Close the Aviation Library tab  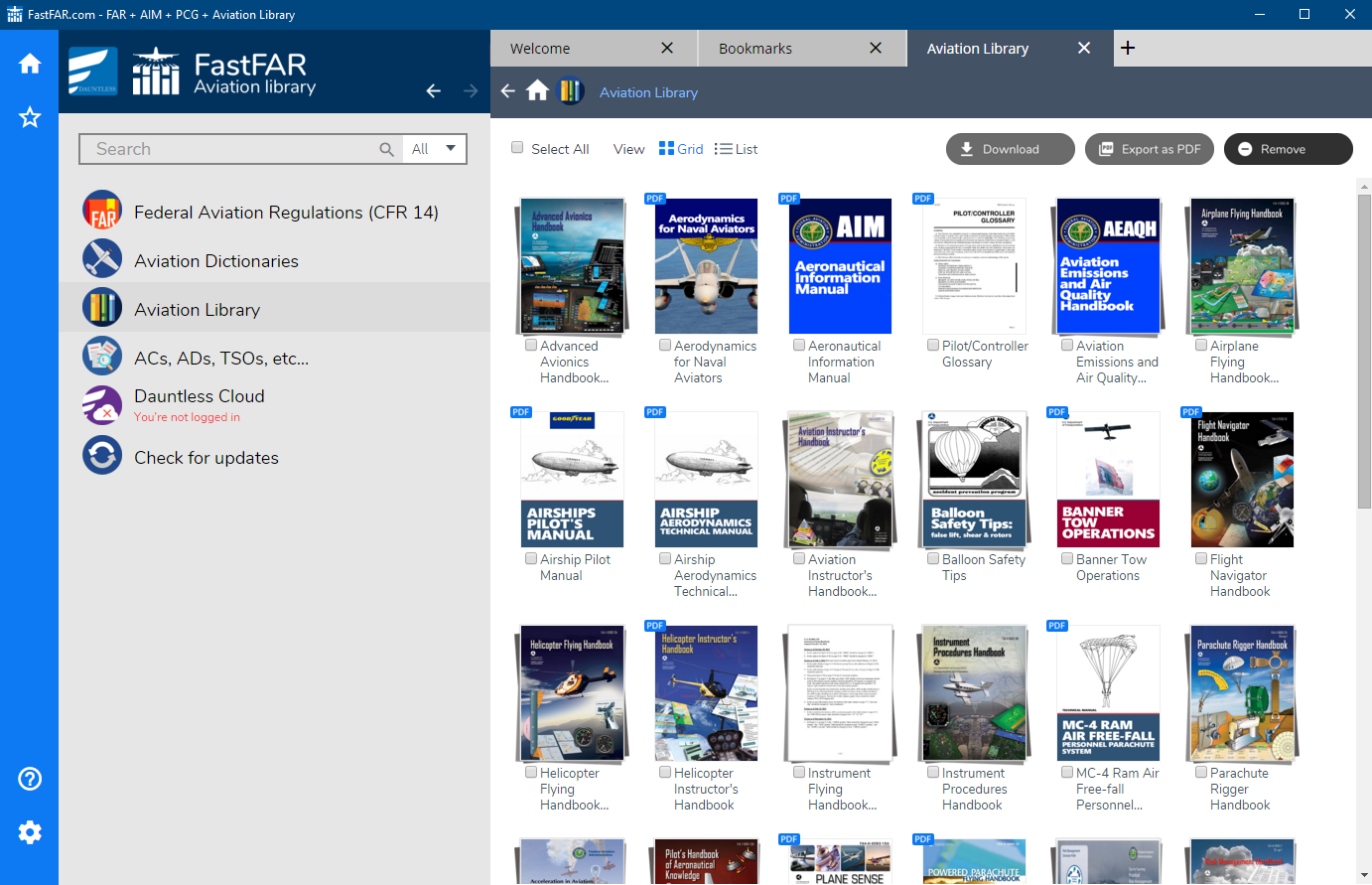[1084, 48]
